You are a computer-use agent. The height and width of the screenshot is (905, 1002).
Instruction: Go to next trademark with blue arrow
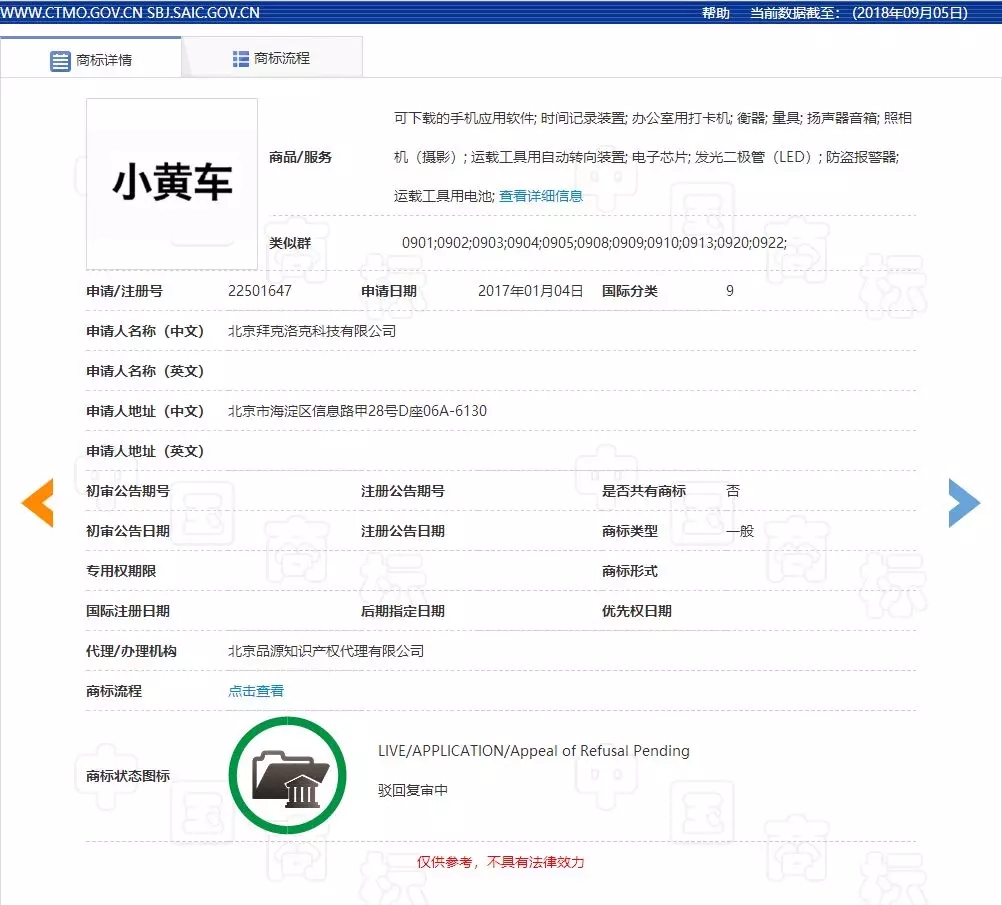tap(964, 503)
